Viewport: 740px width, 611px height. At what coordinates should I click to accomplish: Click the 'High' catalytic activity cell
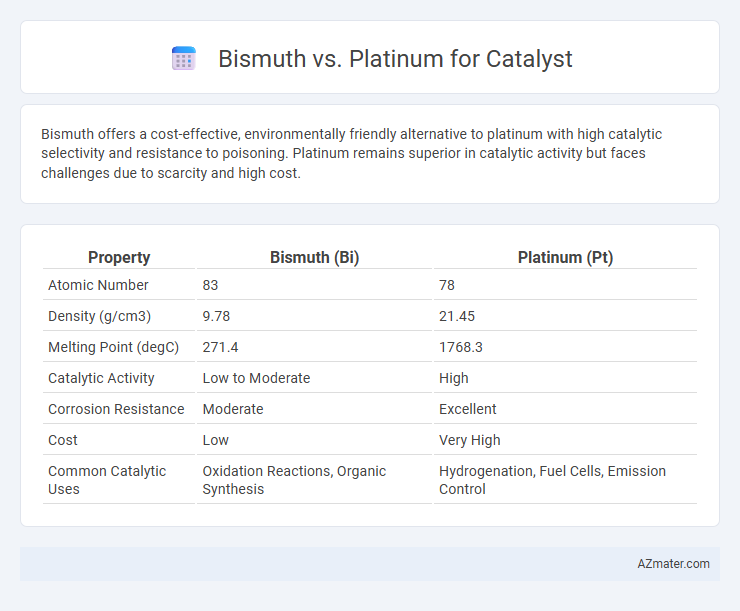(454, 378)
